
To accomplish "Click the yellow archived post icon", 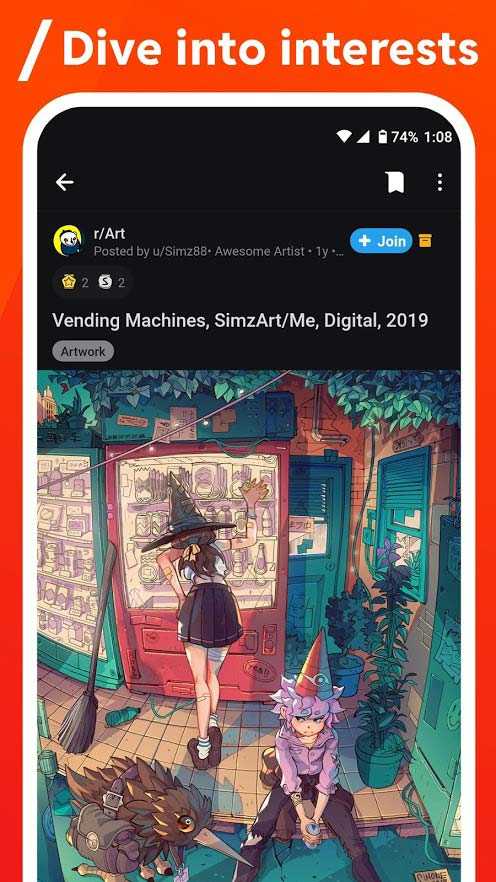I will pos(426,241).
